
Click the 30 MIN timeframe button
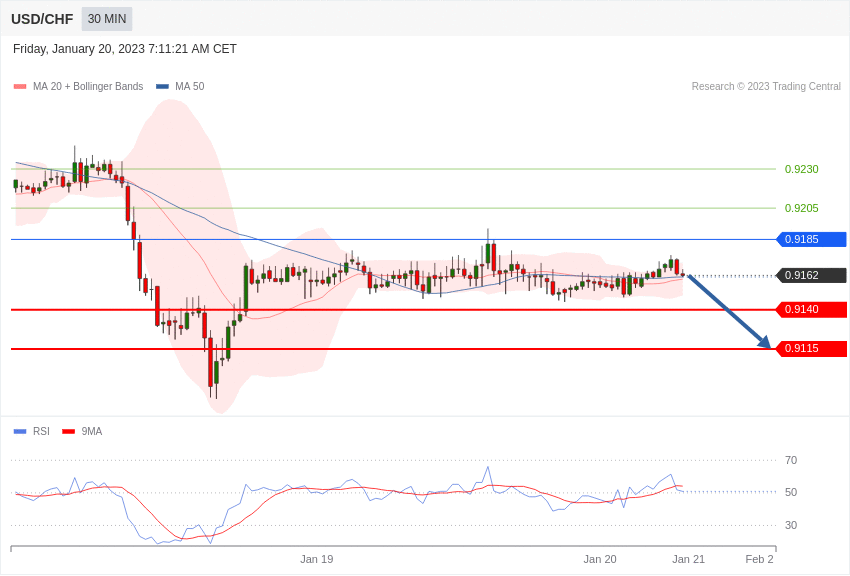(x=107, y=19)
